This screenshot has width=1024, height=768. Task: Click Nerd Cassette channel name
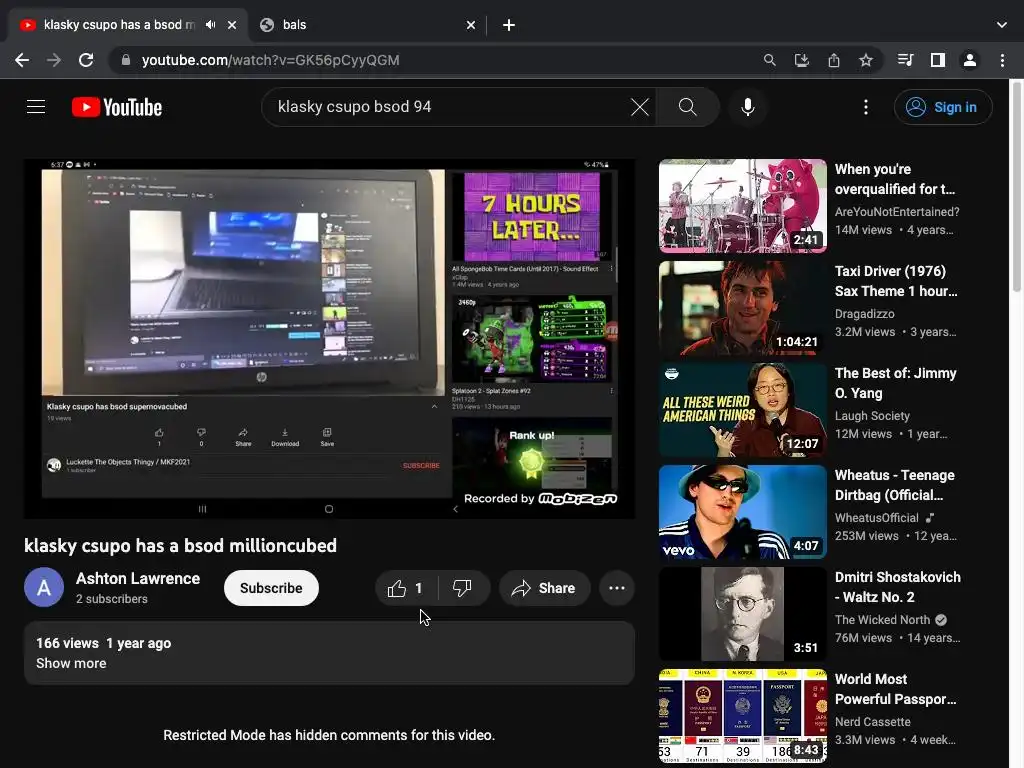[x=872, y=721]
